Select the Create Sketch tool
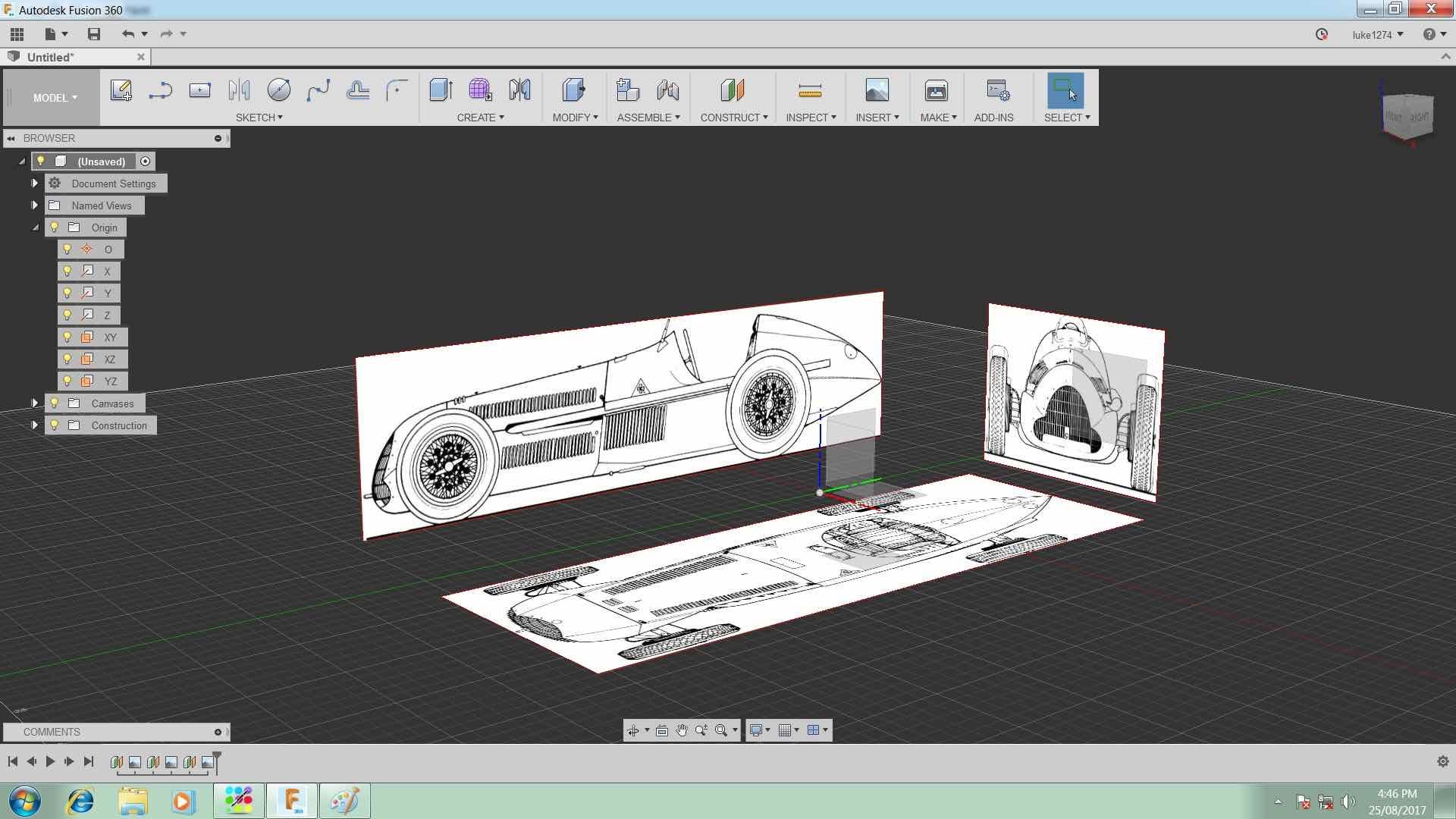The image size is (1456, 819). (x=121, y=90)
